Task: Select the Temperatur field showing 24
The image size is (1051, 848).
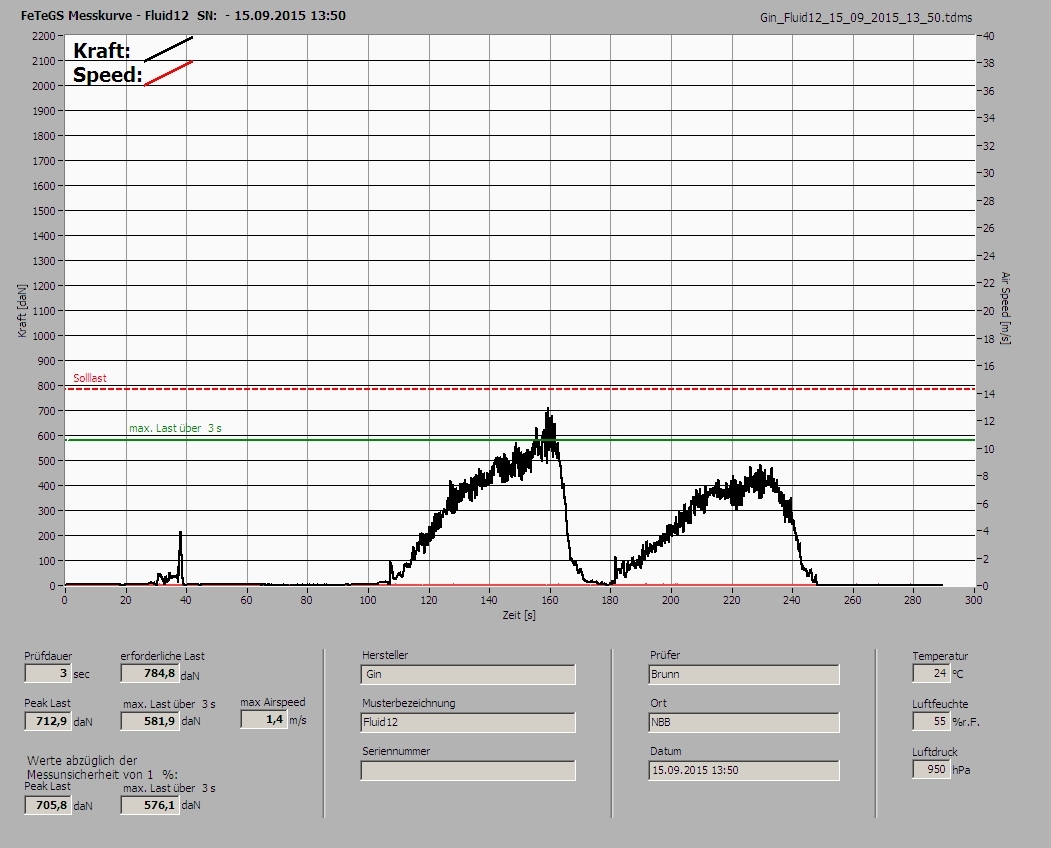Action: 931,673
